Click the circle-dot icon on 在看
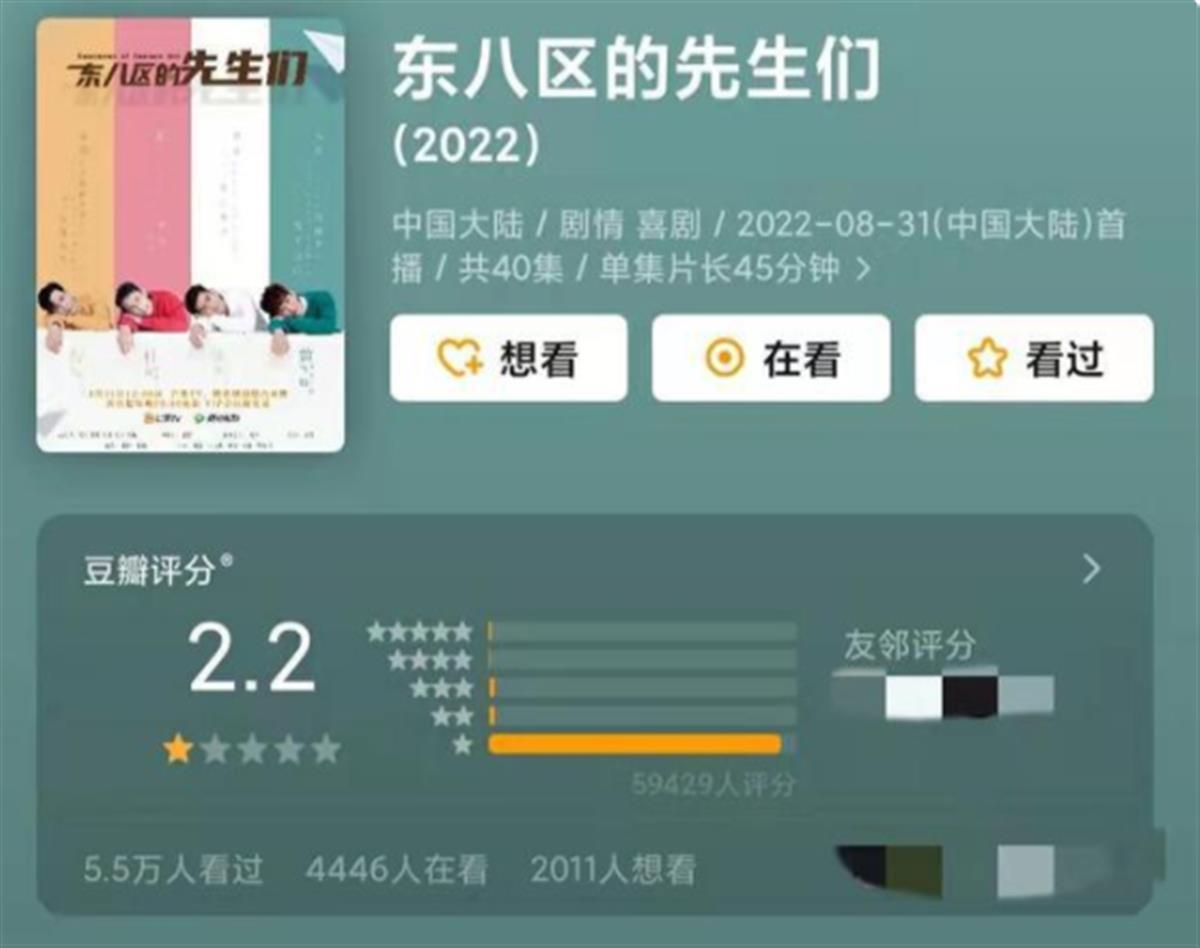Screen dimensions: 1200x948 point(724,359)
